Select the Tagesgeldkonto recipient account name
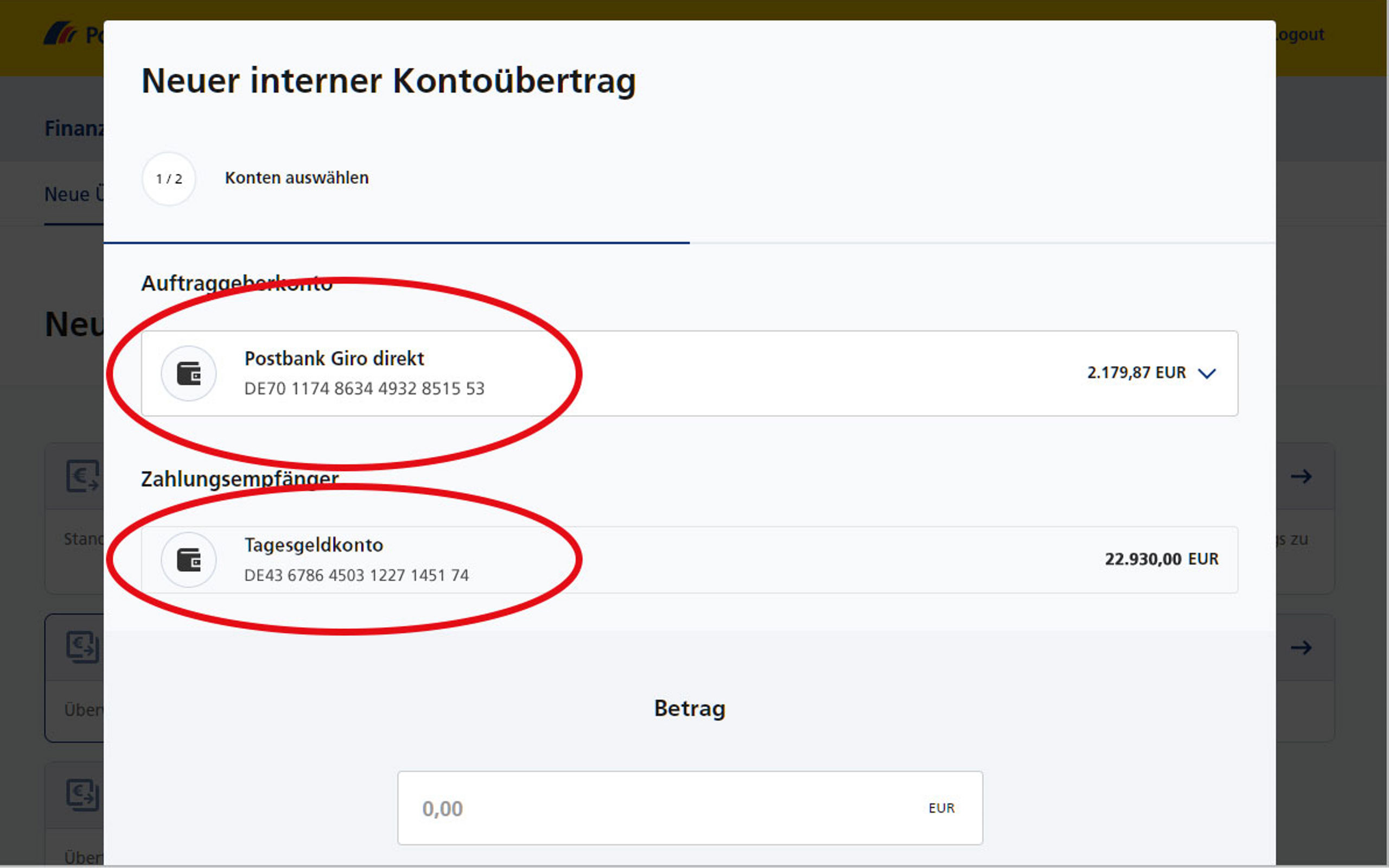This screenshot has height=868, width=1389. pos(314,545)
